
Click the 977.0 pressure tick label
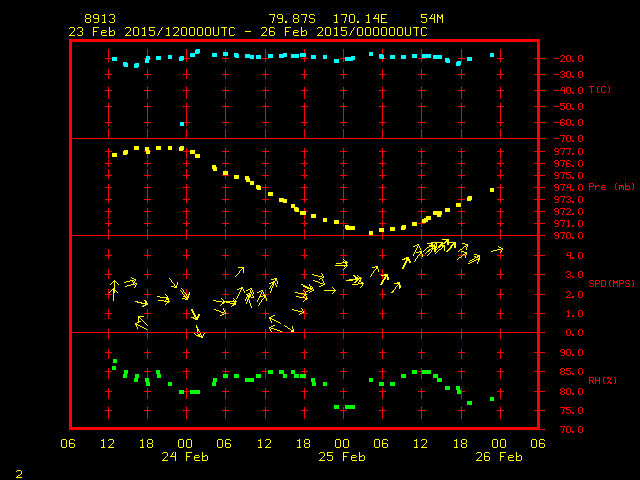(x=569, y=152)
